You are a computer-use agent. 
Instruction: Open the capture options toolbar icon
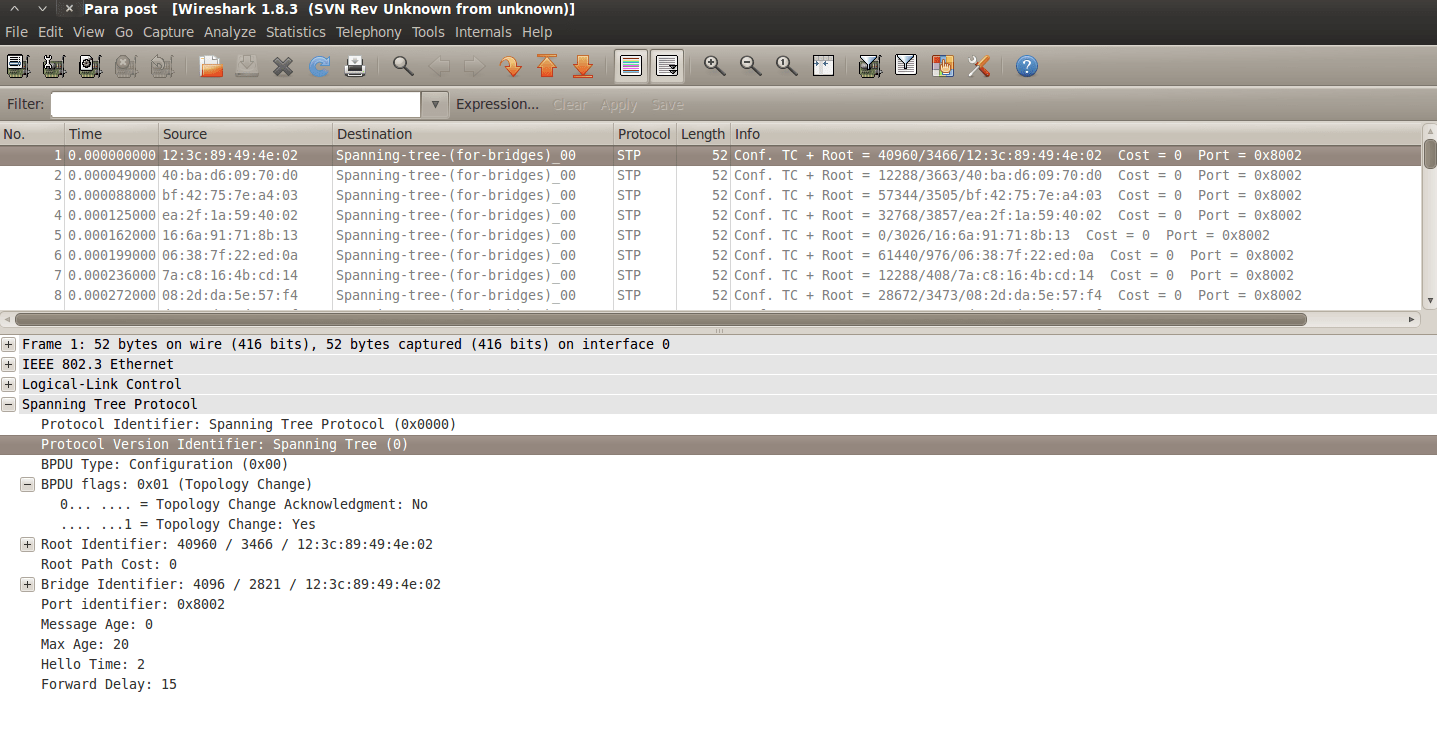point(54,66)
